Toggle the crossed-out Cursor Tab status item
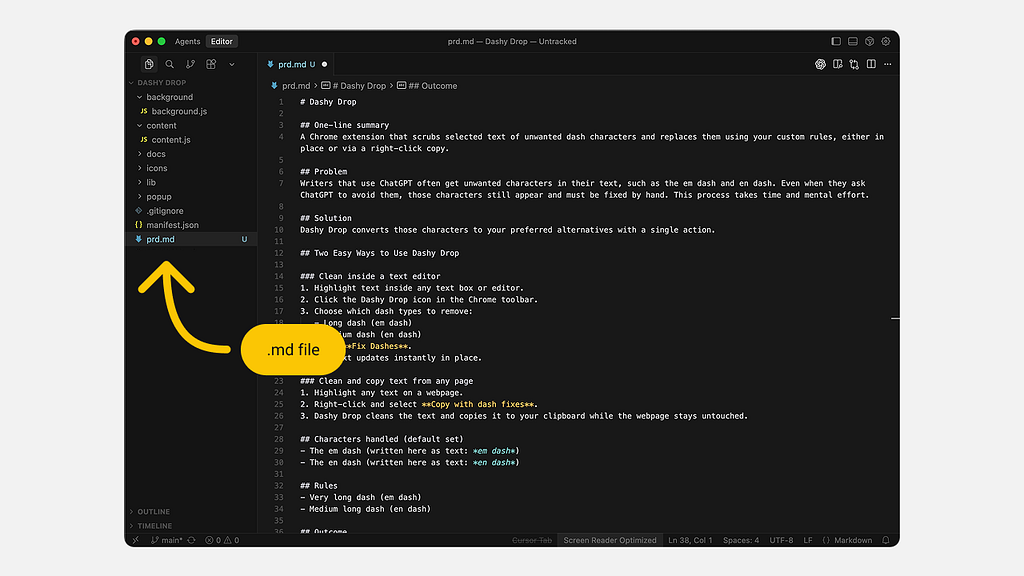Screen dimensions: 1024x576 (531, 540)
